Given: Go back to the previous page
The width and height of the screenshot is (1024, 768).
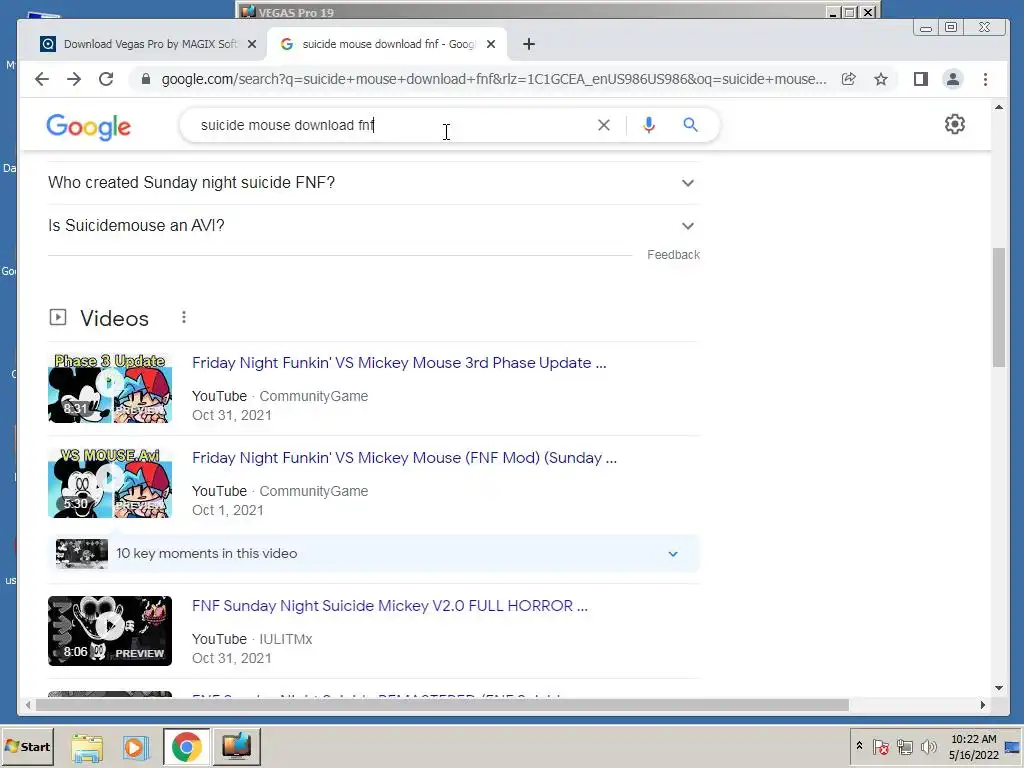Looking at the screenshot, I should click(x=42, y=79).
